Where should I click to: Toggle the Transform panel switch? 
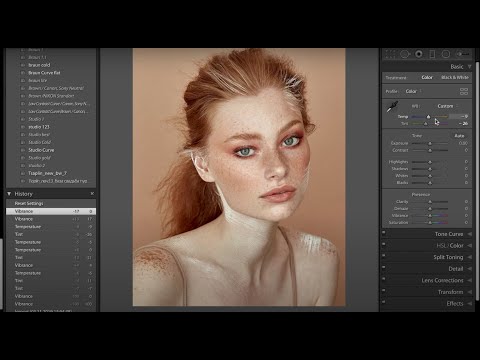[384, 290]
